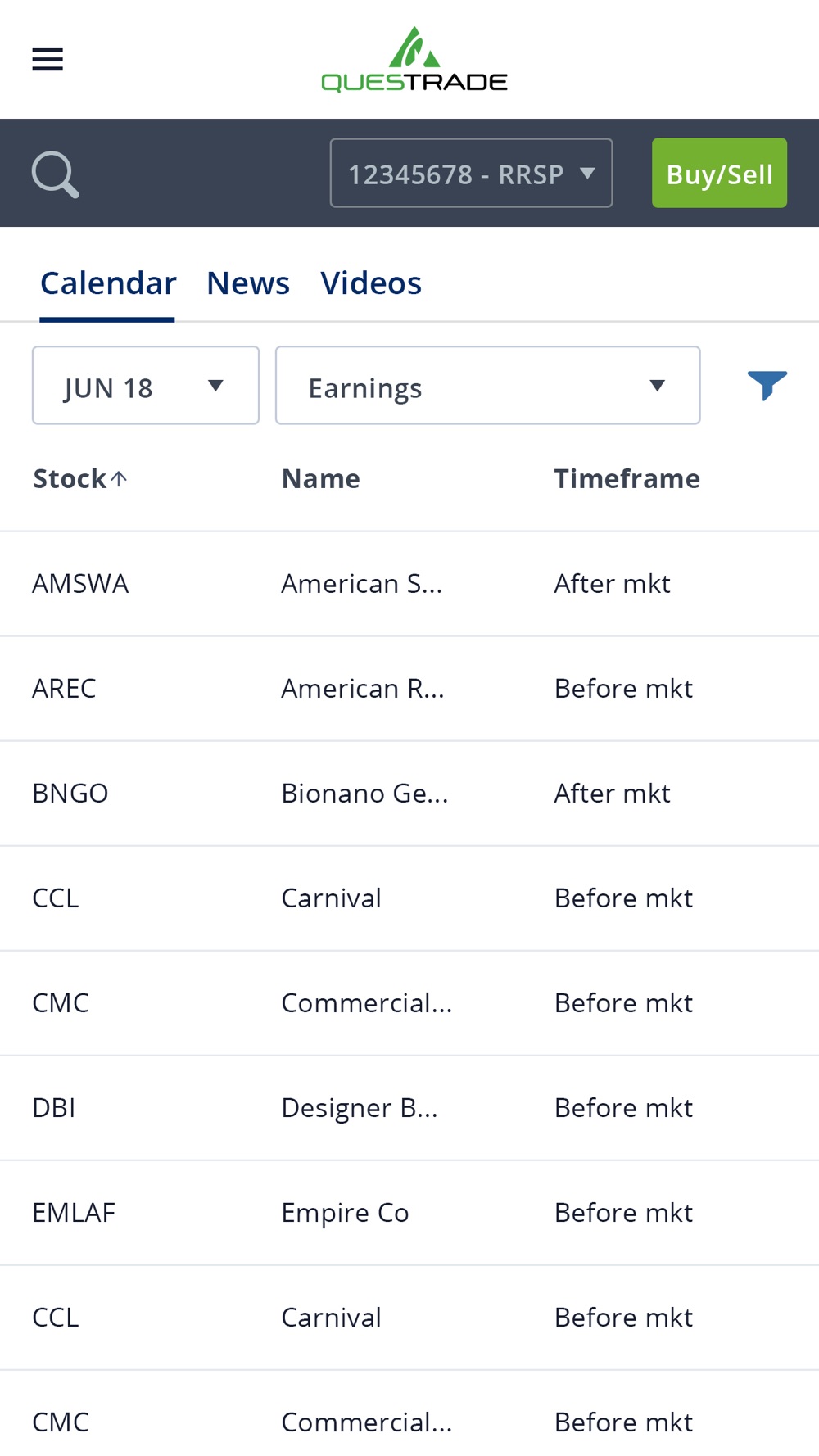Viewport: 819px width, 1456px height.
Task: Expand the 12345678 - RRSP account selector
Action: pyautogui.click(x=471, y=174)
